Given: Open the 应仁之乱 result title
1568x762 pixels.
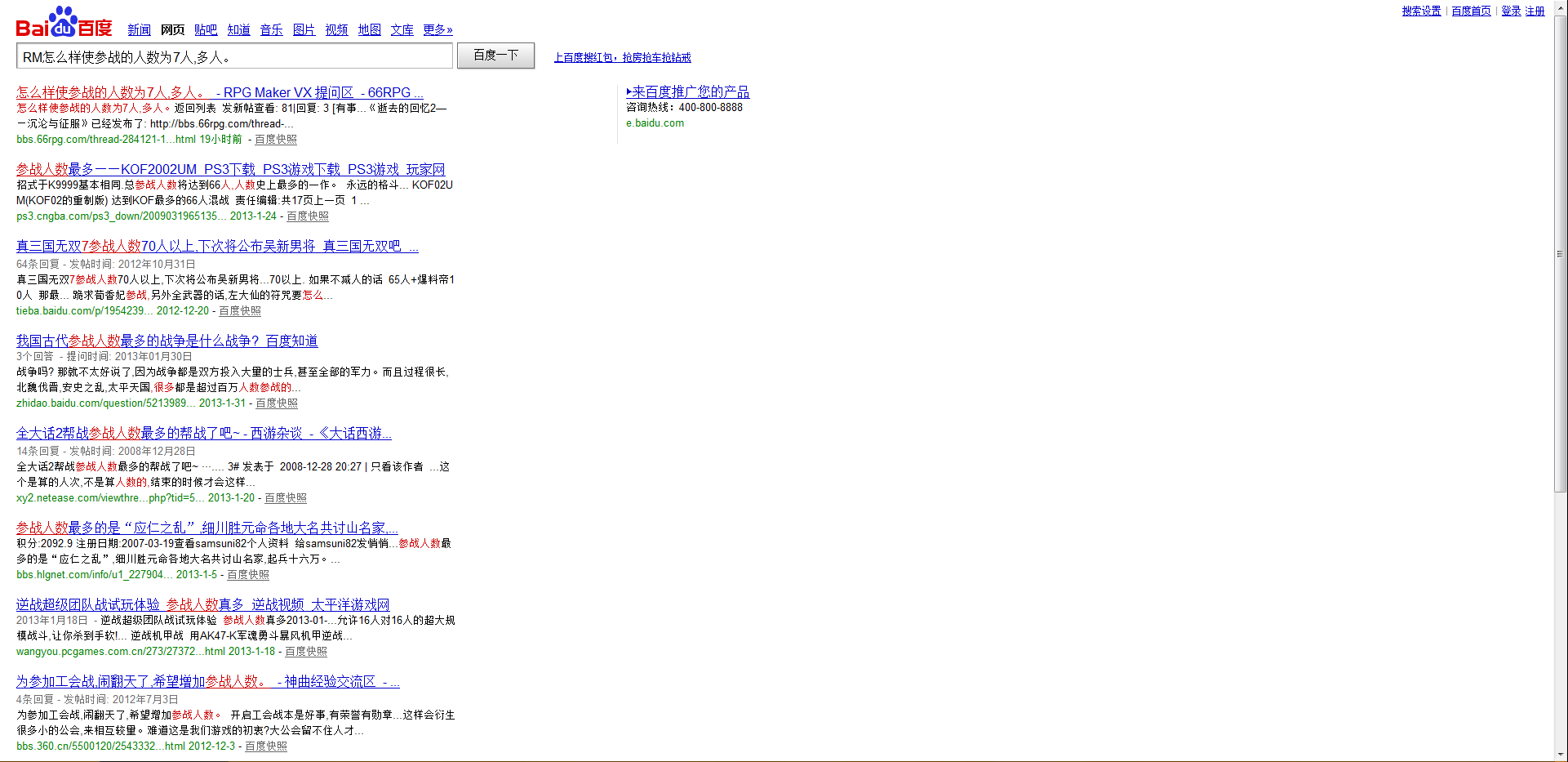Looking at the screenshot, I should pos(207,528).
